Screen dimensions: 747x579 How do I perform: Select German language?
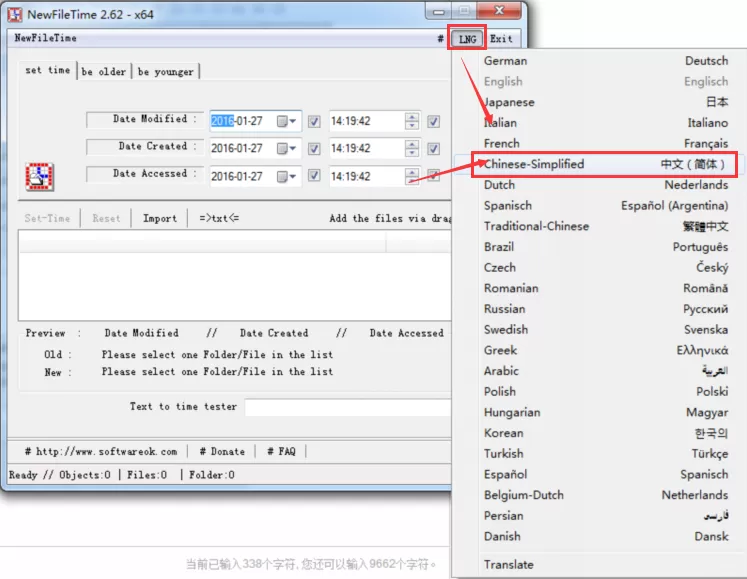coord(599,61)
